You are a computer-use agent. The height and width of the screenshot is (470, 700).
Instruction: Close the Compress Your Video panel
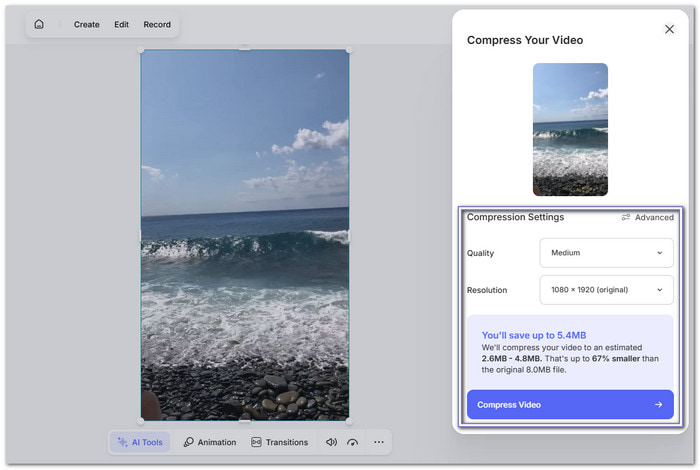pos(669,29)
